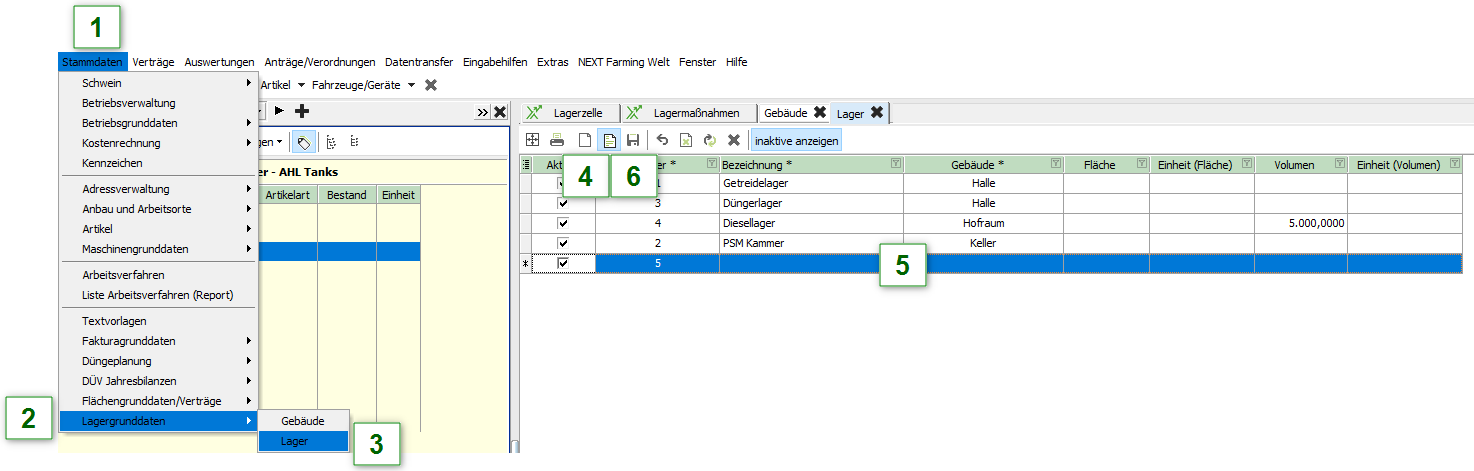Uncheck the Aktiv checkbox for Diesellager
Viewport: 1474px width, 471px height.
click(x=563, y=223)
